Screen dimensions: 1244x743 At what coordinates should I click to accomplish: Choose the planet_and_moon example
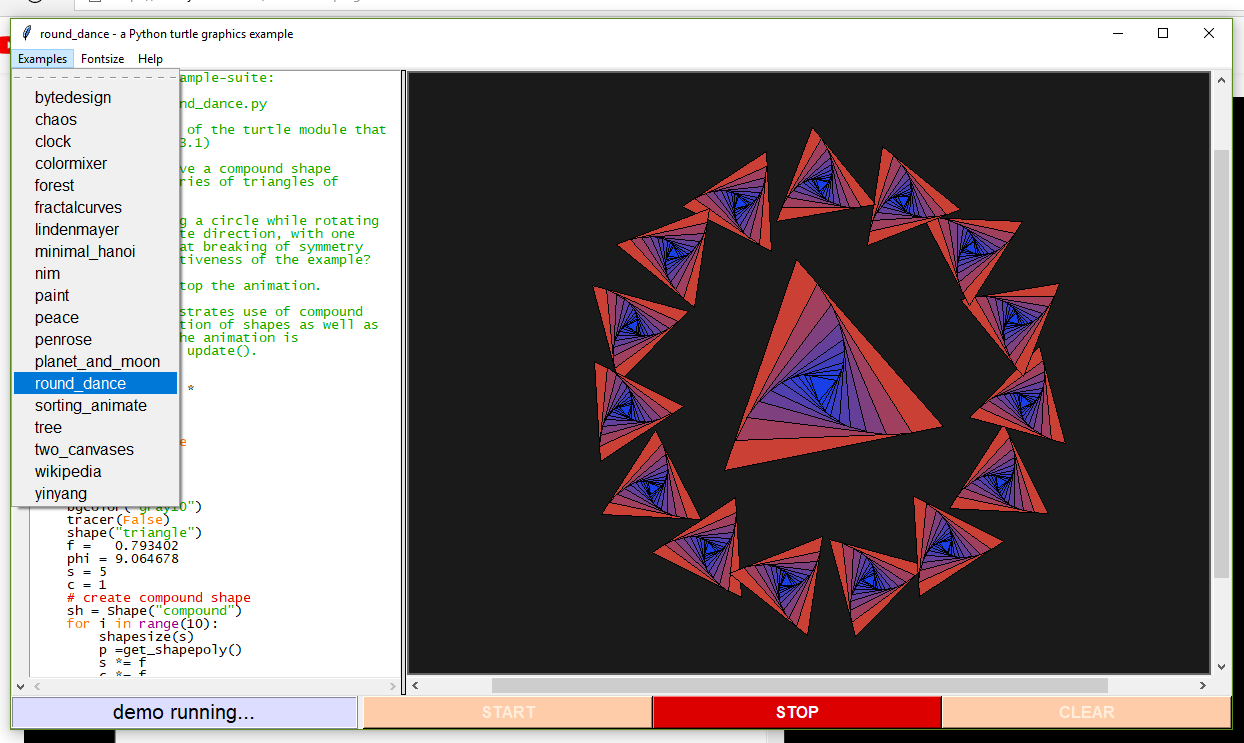(97, 362)
